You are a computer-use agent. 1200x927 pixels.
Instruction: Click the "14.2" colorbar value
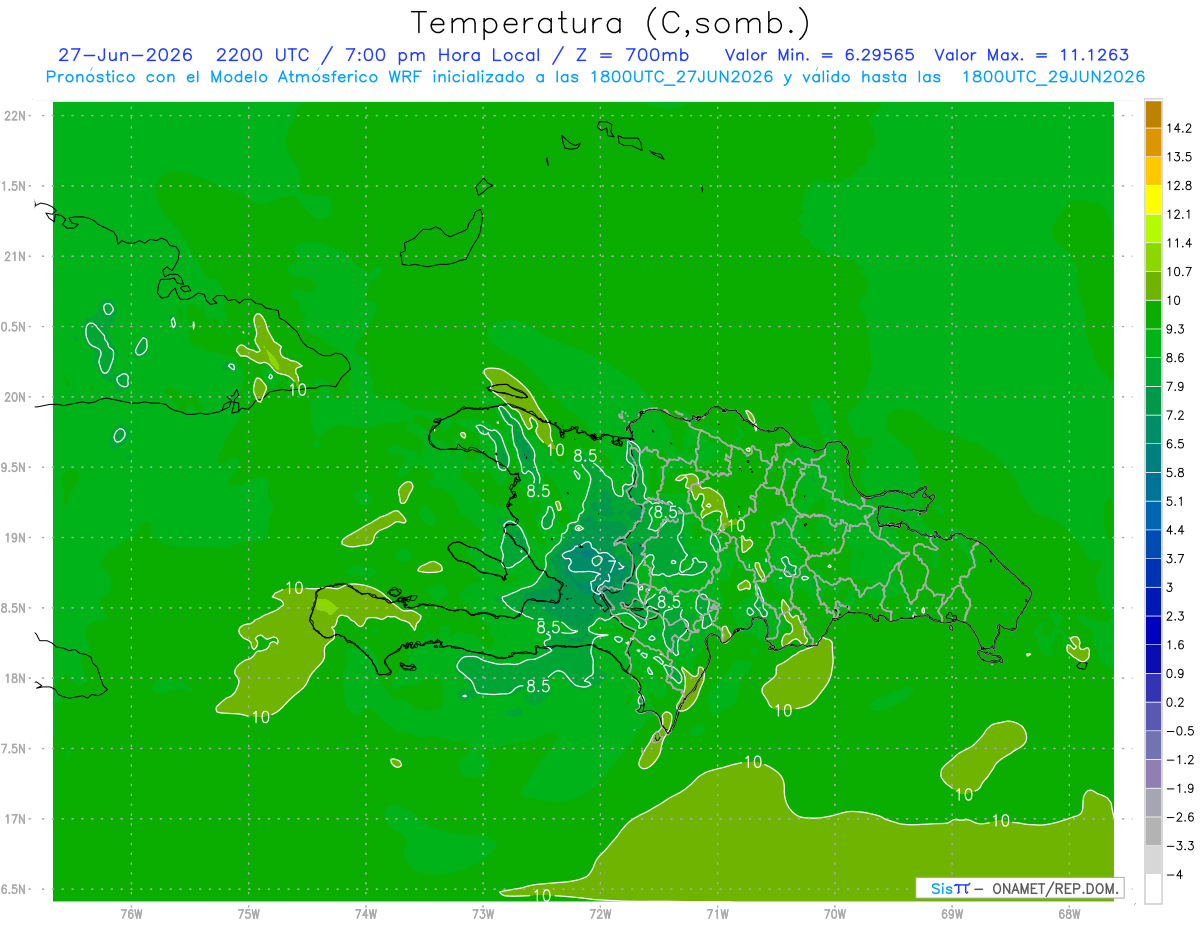(x=1179, y=128)
